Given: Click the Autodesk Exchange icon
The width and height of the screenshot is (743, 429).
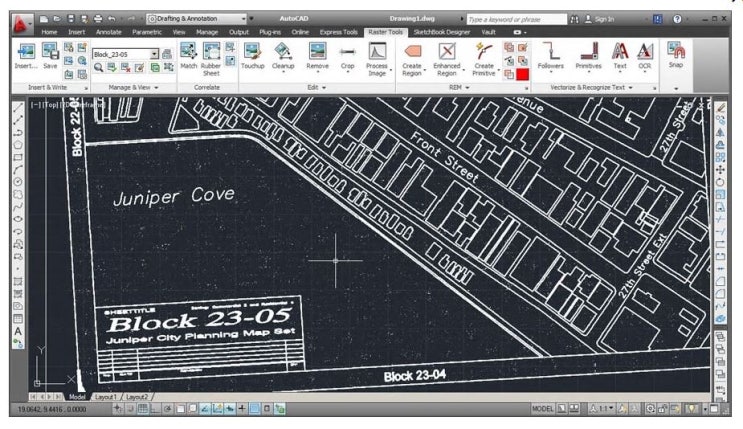Looking at the screenshot, I should (x=657, y=19).
